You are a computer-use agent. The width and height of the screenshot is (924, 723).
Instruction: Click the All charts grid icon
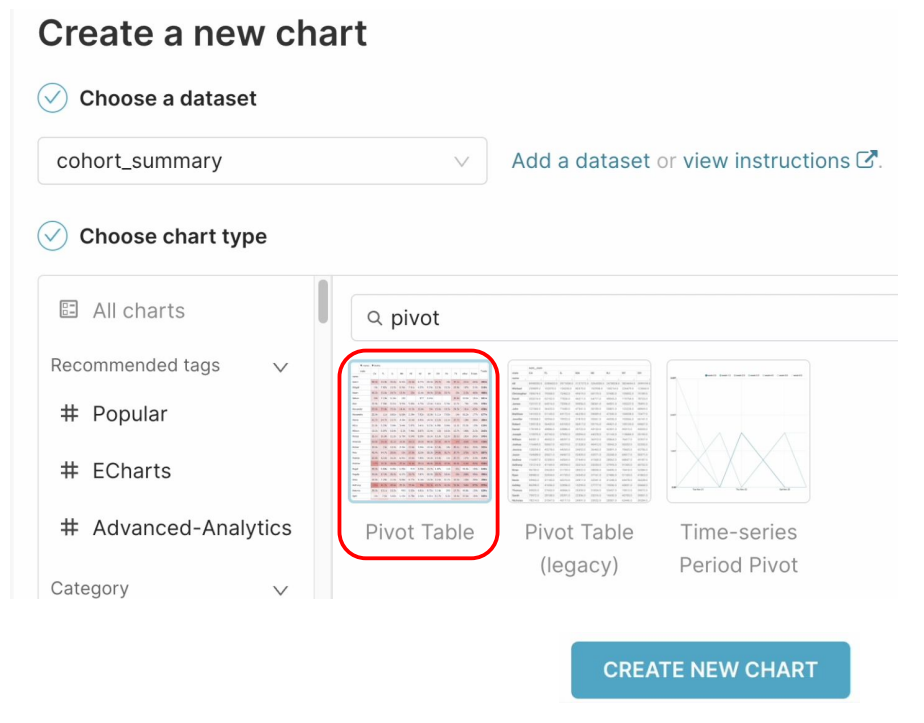click(69, 310)
